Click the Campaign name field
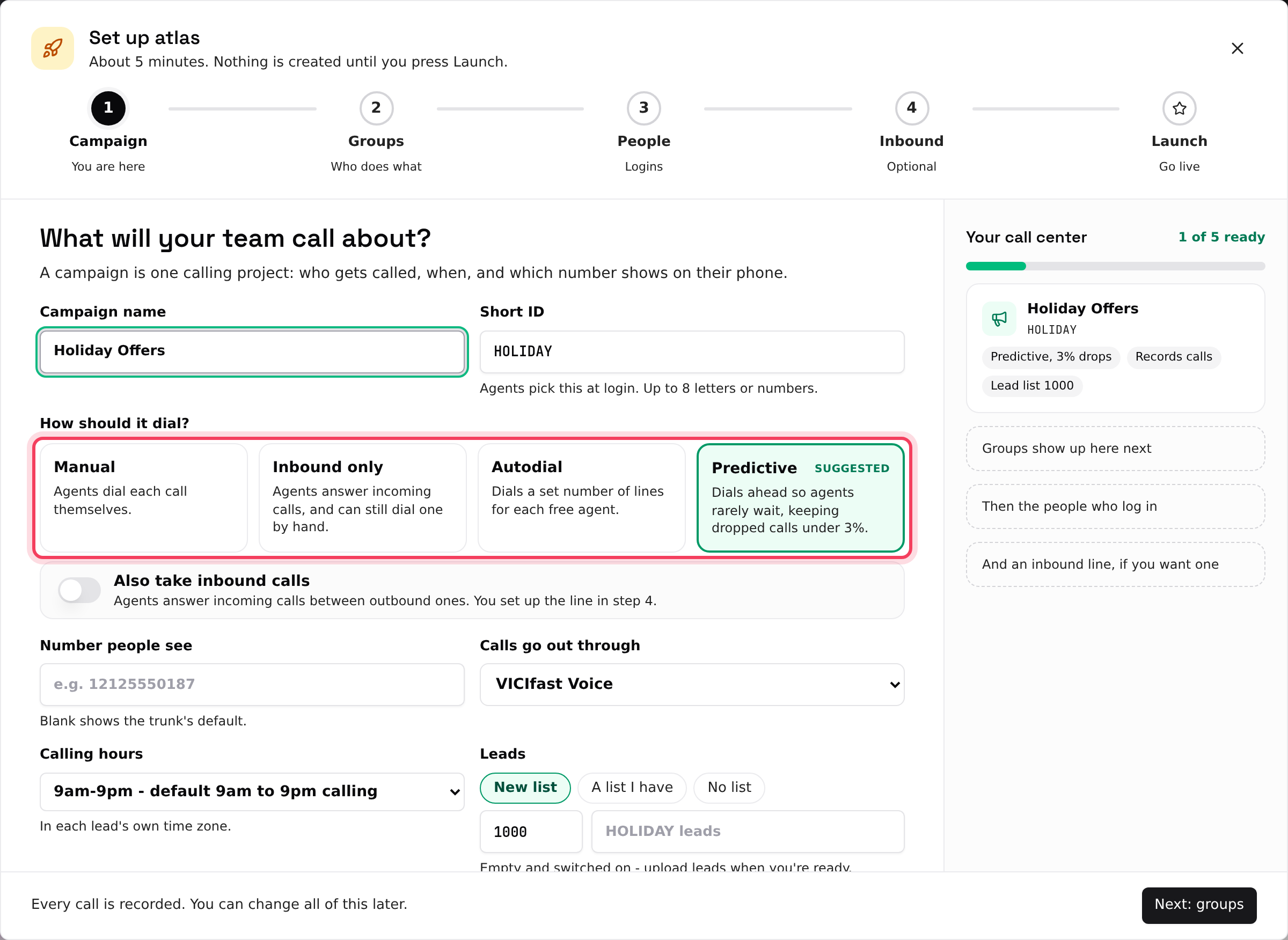Viewport: 1288px width, 940px height. (x=252, y=351)
